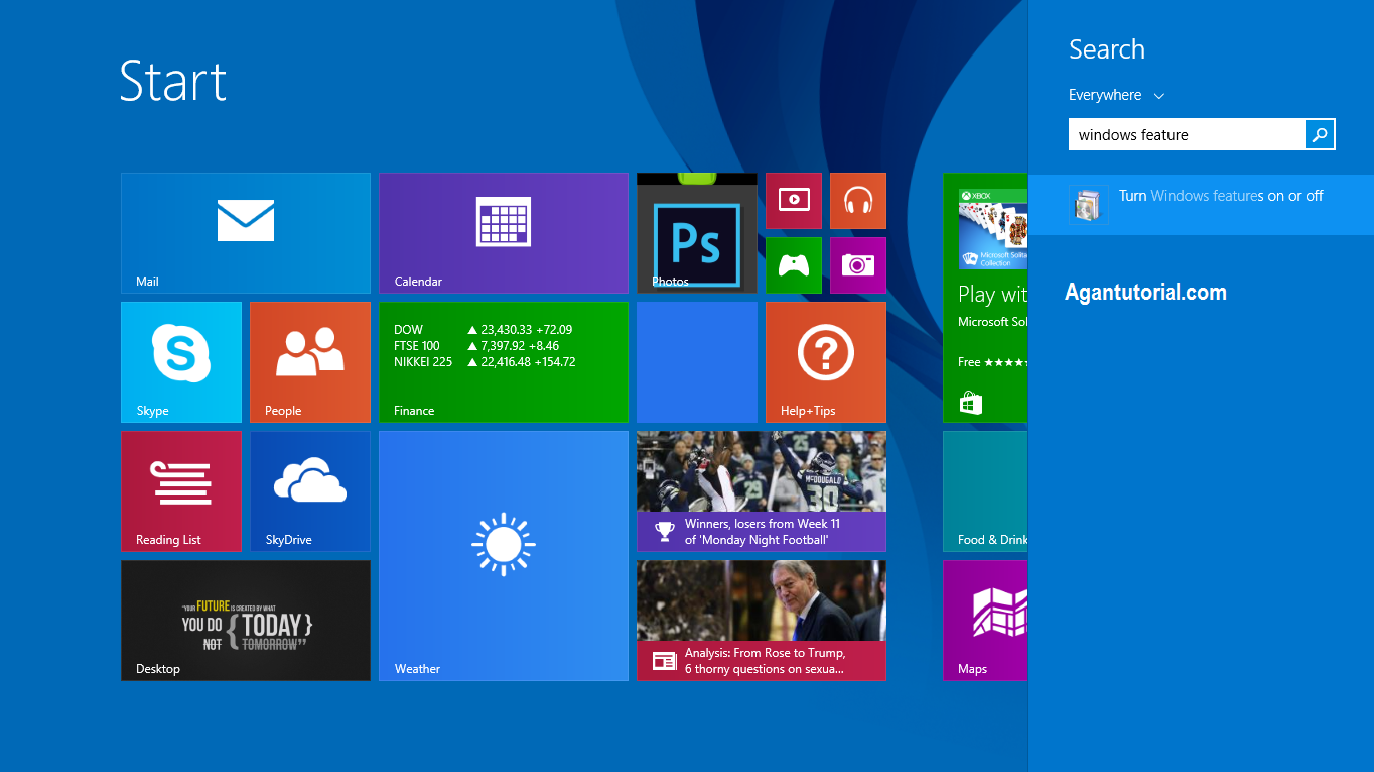The width and height of the screenshot is (1374, 772).
Task: Launch the Photos tile
Action: coord(697,233)
